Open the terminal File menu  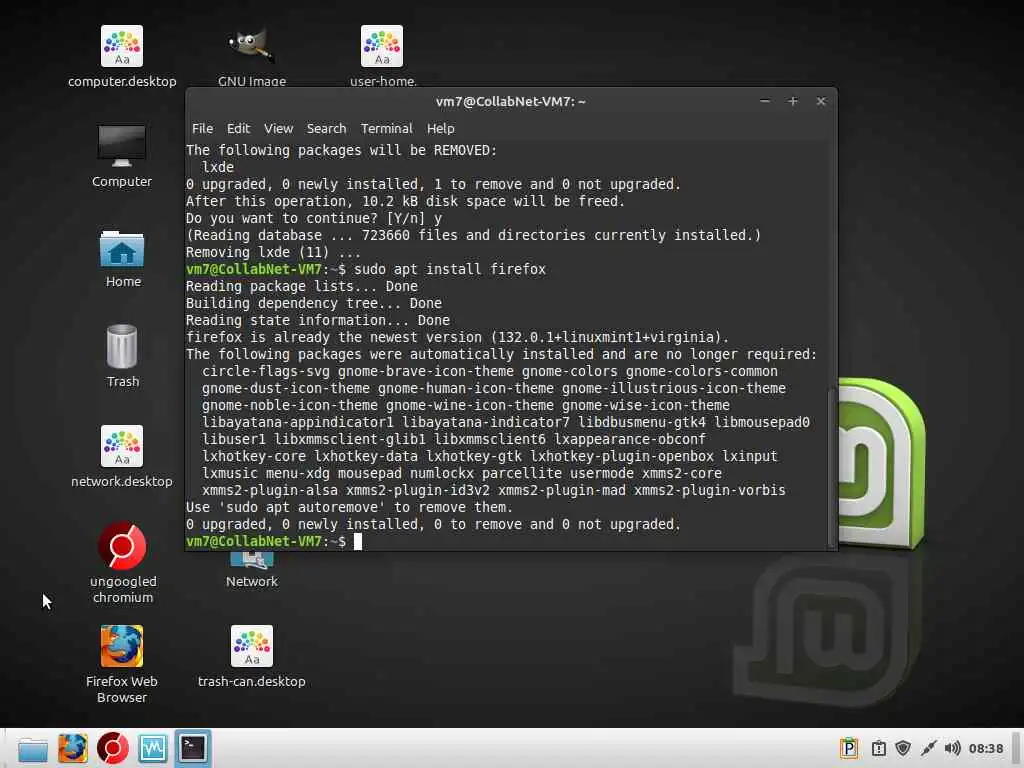[x=202, y=129]
